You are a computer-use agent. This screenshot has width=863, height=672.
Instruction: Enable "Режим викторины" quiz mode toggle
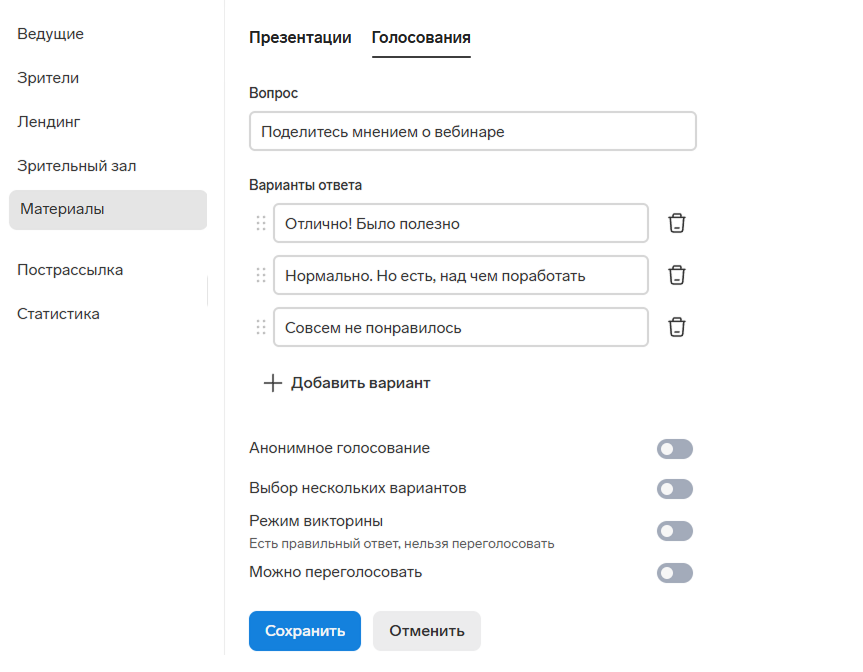pos(674,531)
